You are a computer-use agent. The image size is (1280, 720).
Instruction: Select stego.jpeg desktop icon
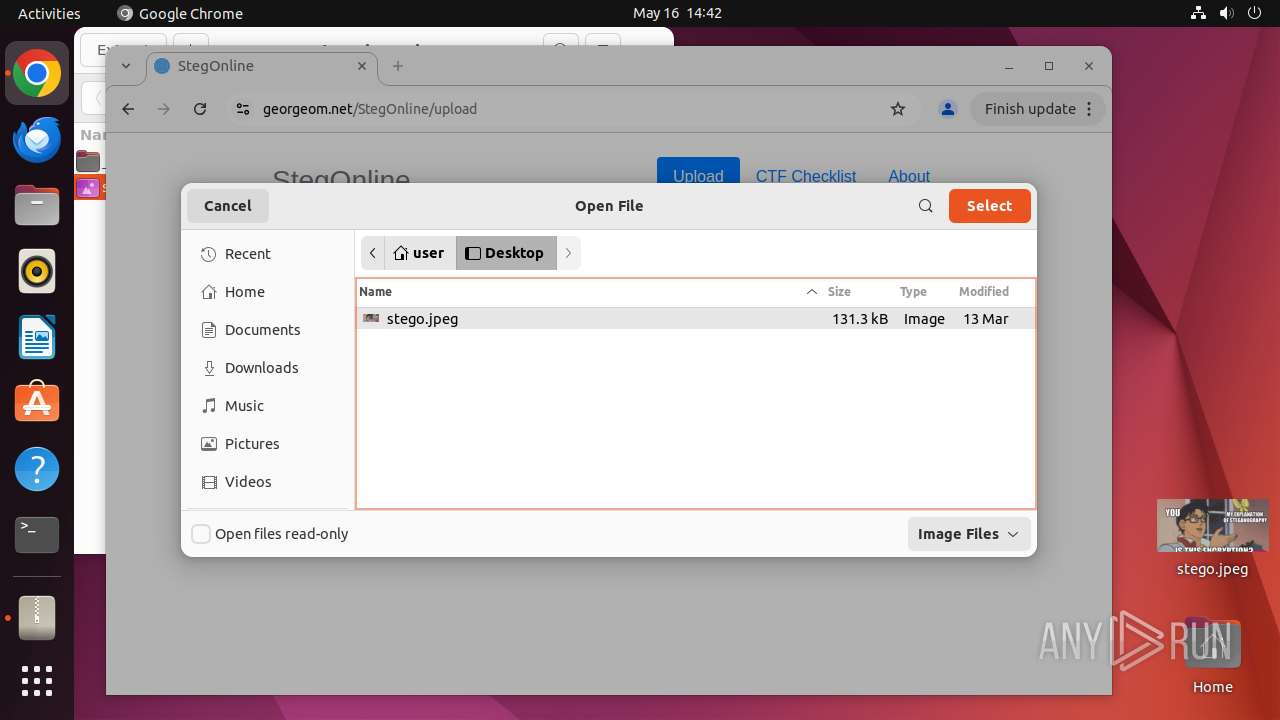pos(1212,538)
